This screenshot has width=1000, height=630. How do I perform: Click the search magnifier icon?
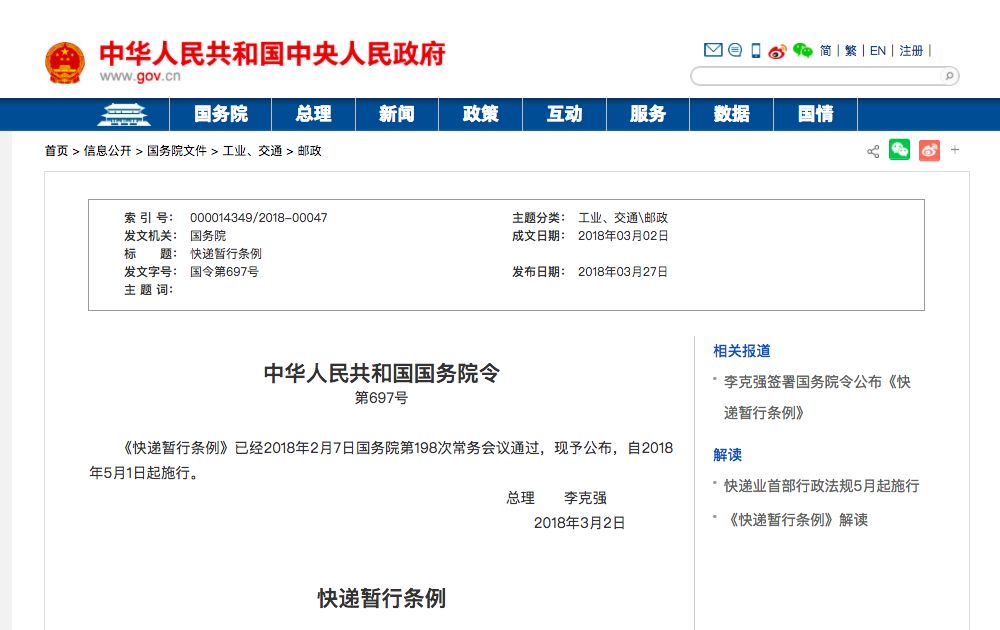coord(949,76)
